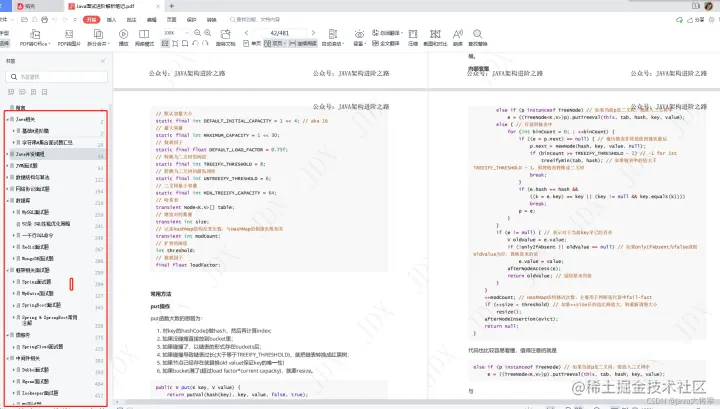Open the 批注 ribbon tab

[x=131, y=20]
